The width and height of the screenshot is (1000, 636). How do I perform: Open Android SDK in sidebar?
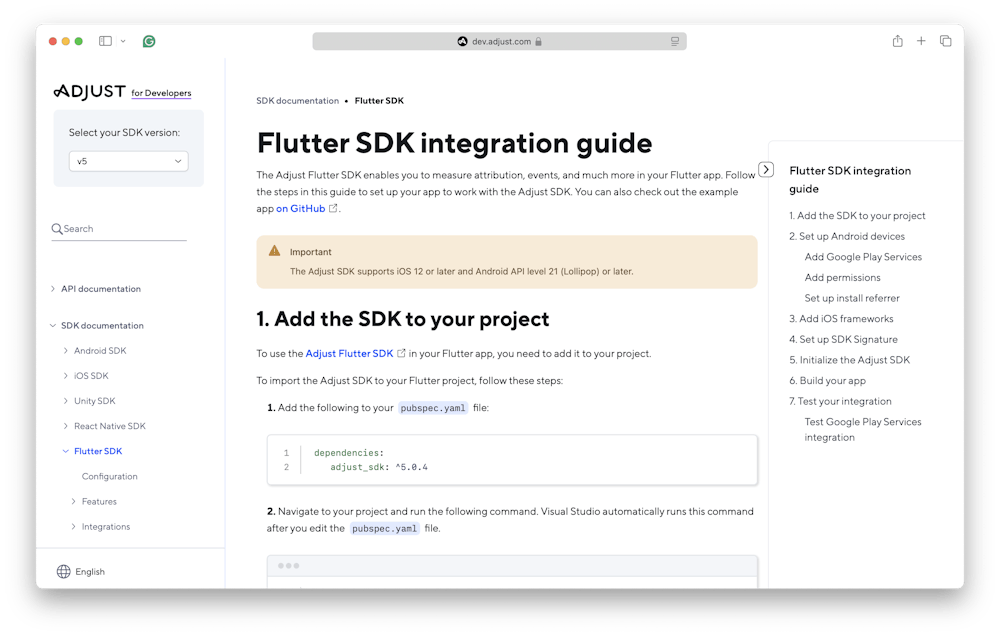coord(100,351)
